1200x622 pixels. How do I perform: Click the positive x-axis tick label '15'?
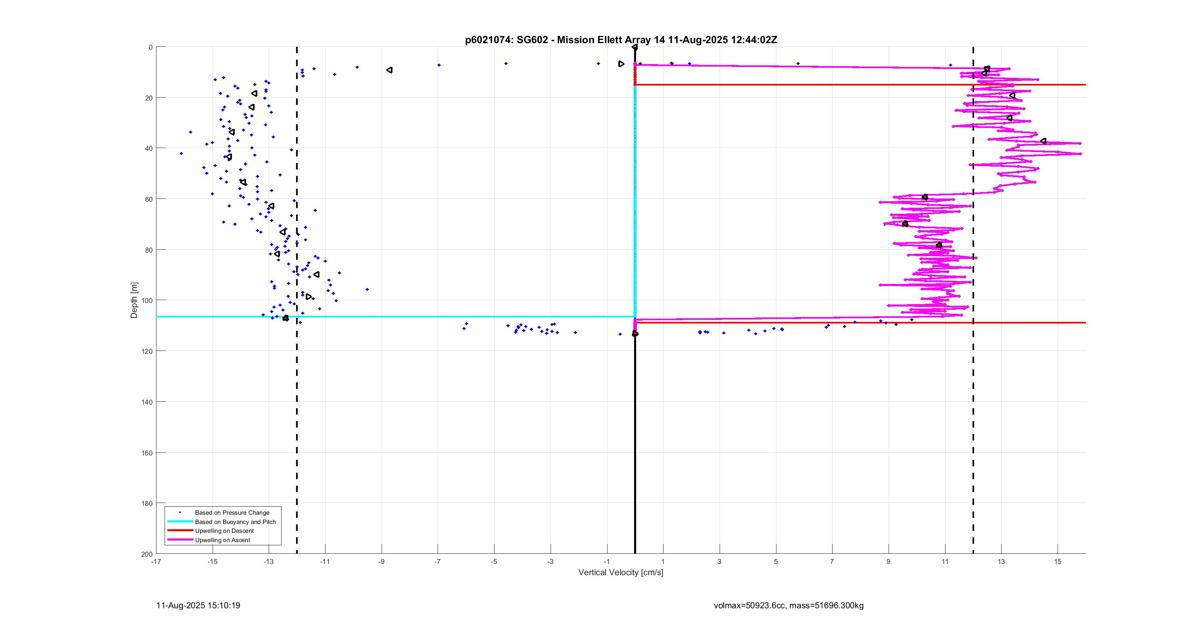1057,562
